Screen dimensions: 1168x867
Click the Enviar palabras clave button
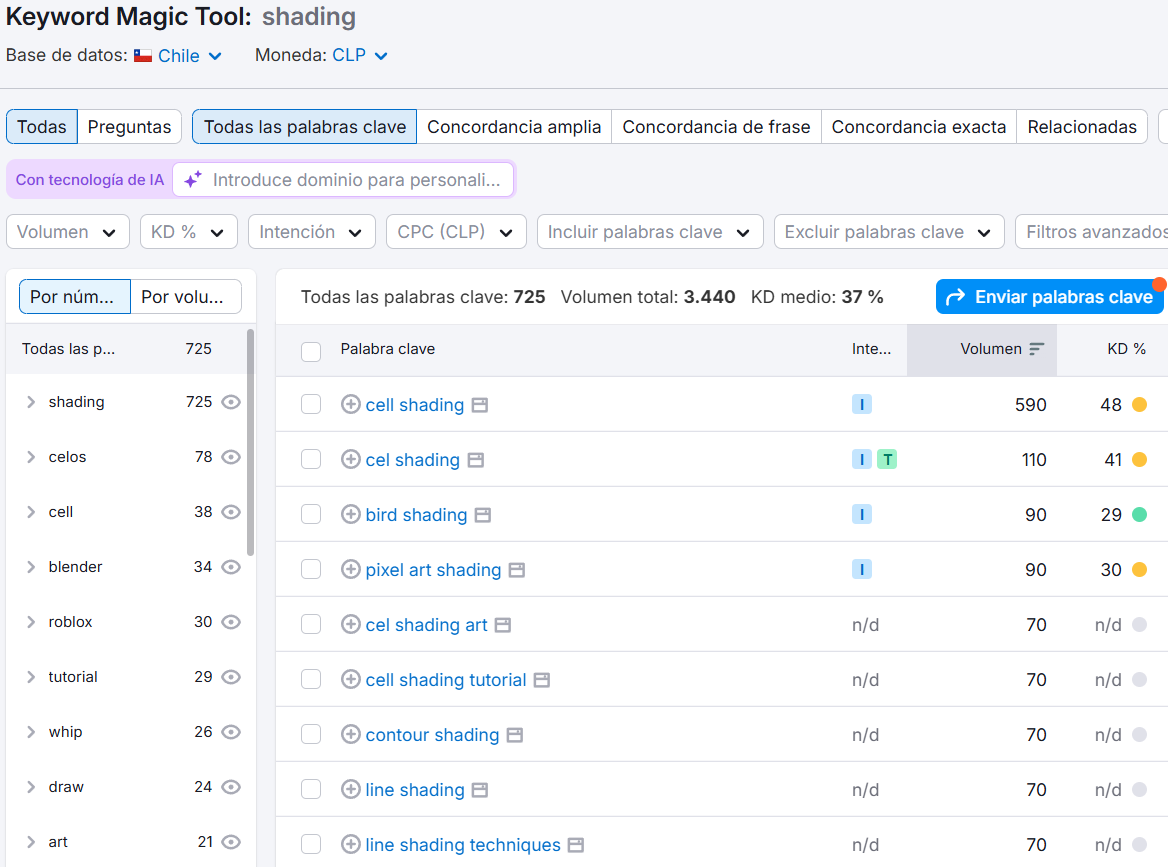point(1049,297)
